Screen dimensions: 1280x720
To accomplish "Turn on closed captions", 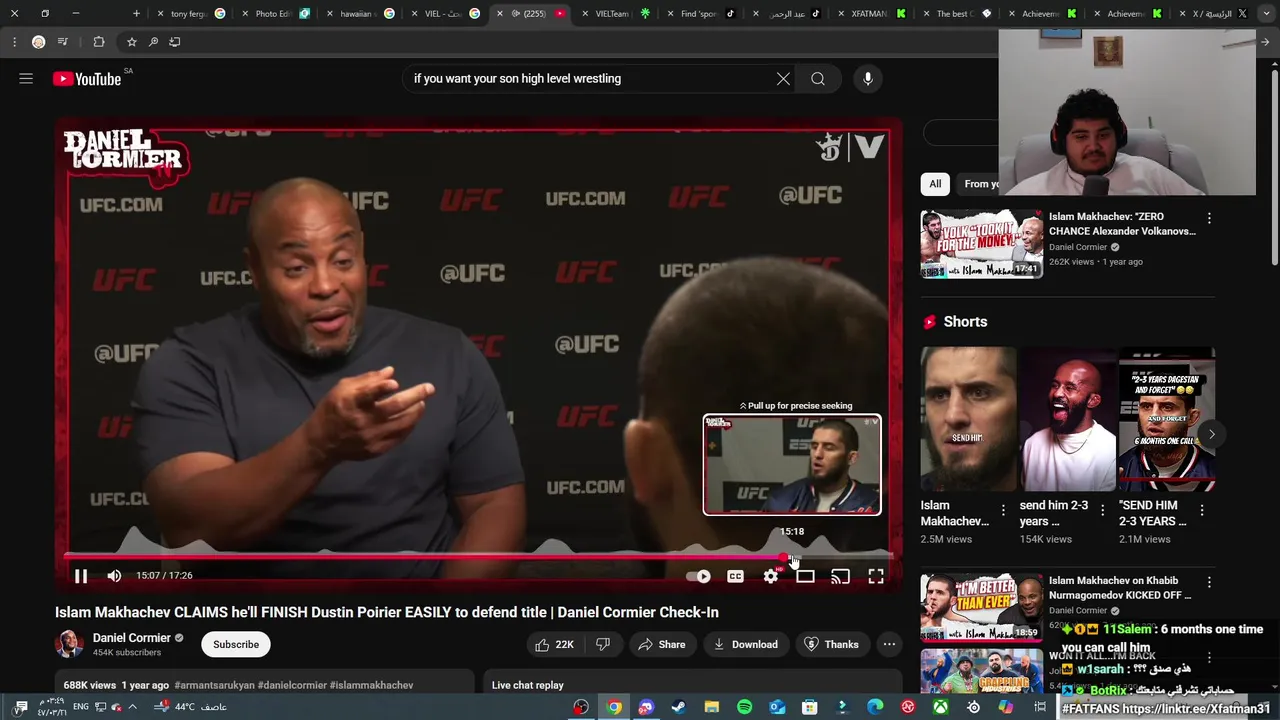I will 735,576.
